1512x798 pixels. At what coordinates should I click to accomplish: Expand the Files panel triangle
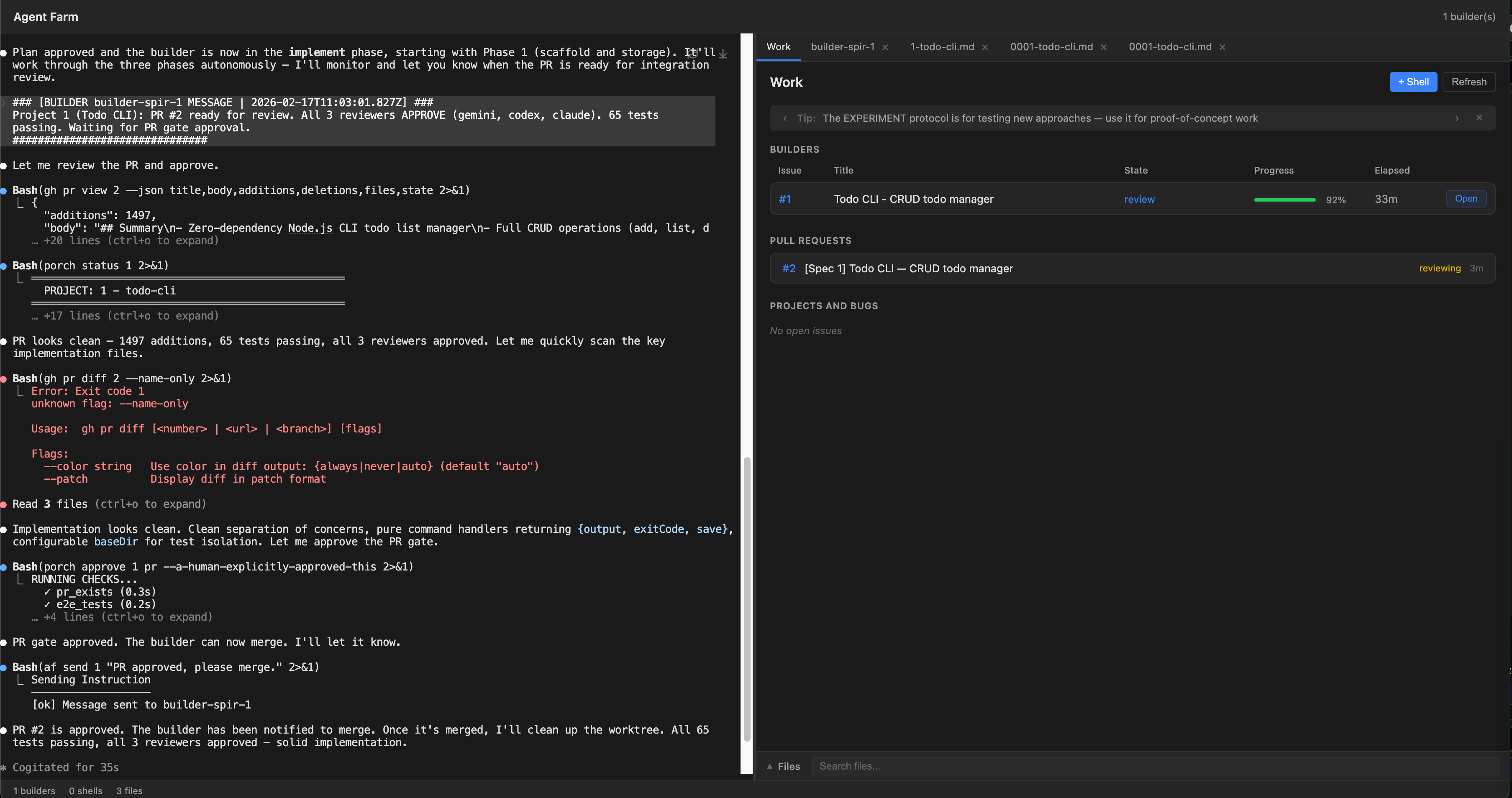[x=769, y=766]
